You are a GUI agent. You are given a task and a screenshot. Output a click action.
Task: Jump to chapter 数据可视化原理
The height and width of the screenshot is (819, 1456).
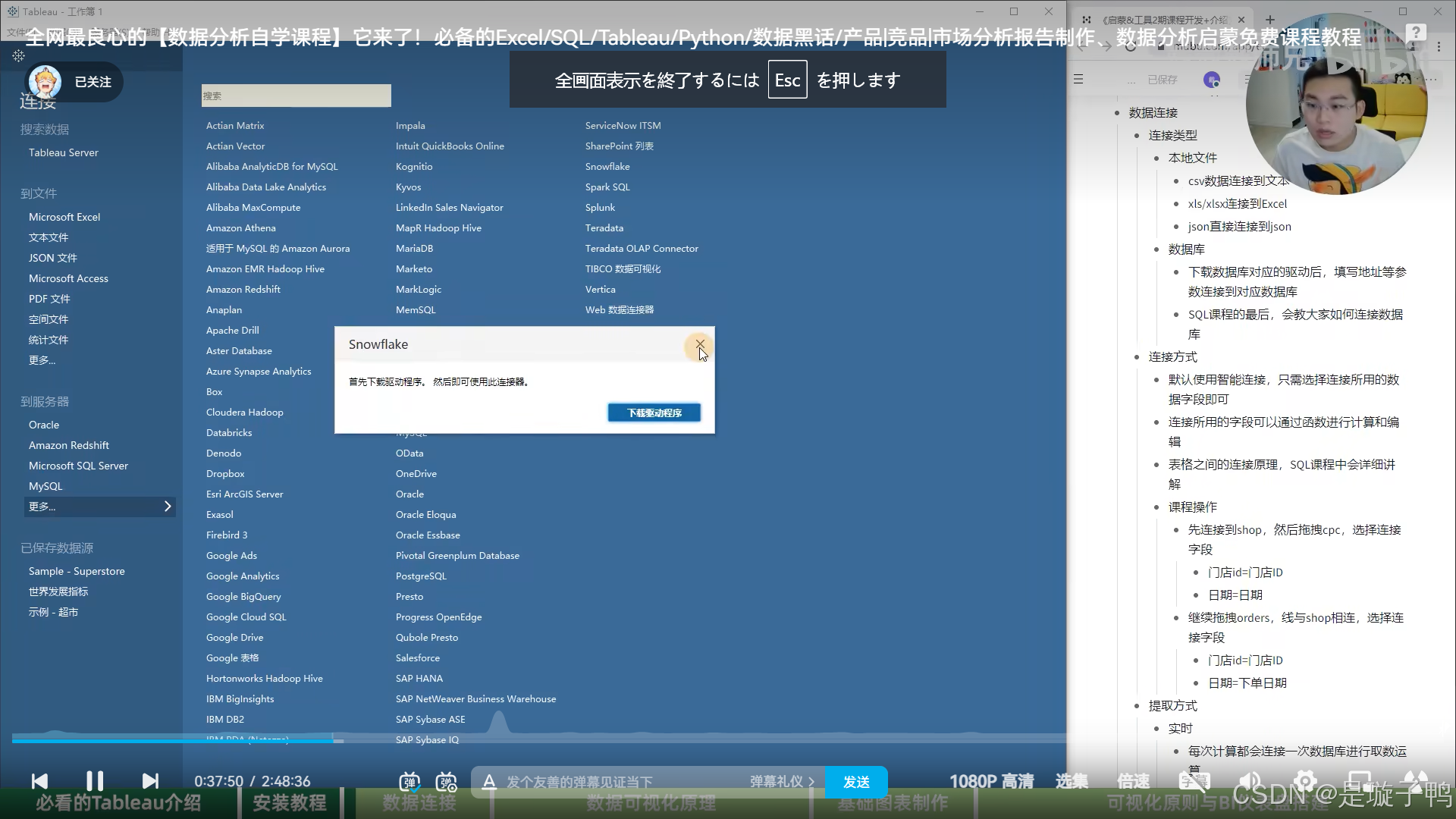click(651, 803)
